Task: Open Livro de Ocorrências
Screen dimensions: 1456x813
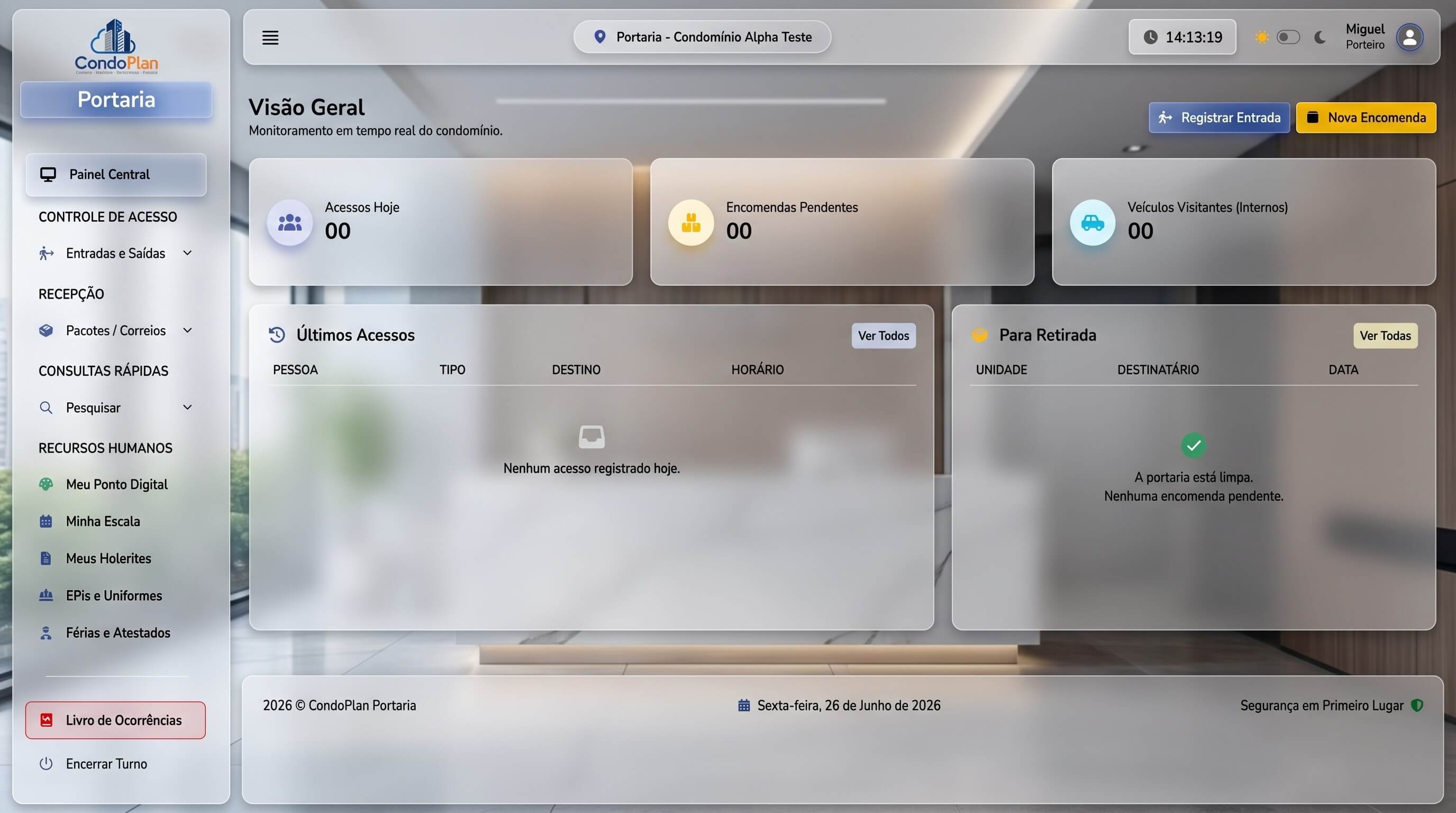Action: pos(115,720)
